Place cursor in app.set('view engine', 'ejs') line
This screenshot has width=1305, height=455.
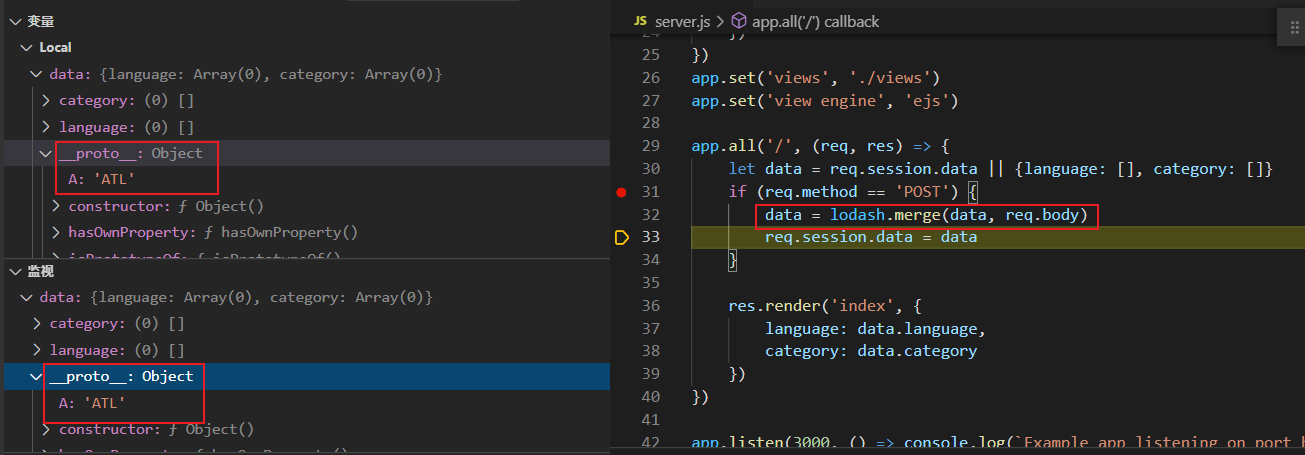click(824, 100)
